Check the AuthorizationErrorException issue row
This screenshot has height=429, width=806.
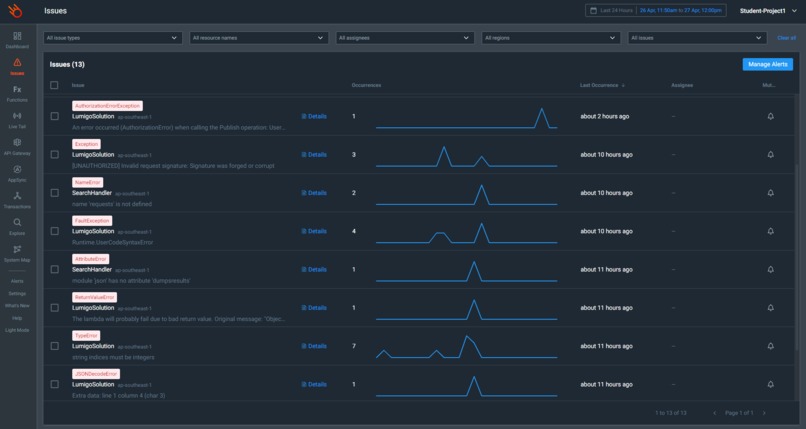(x=54, y=117)
